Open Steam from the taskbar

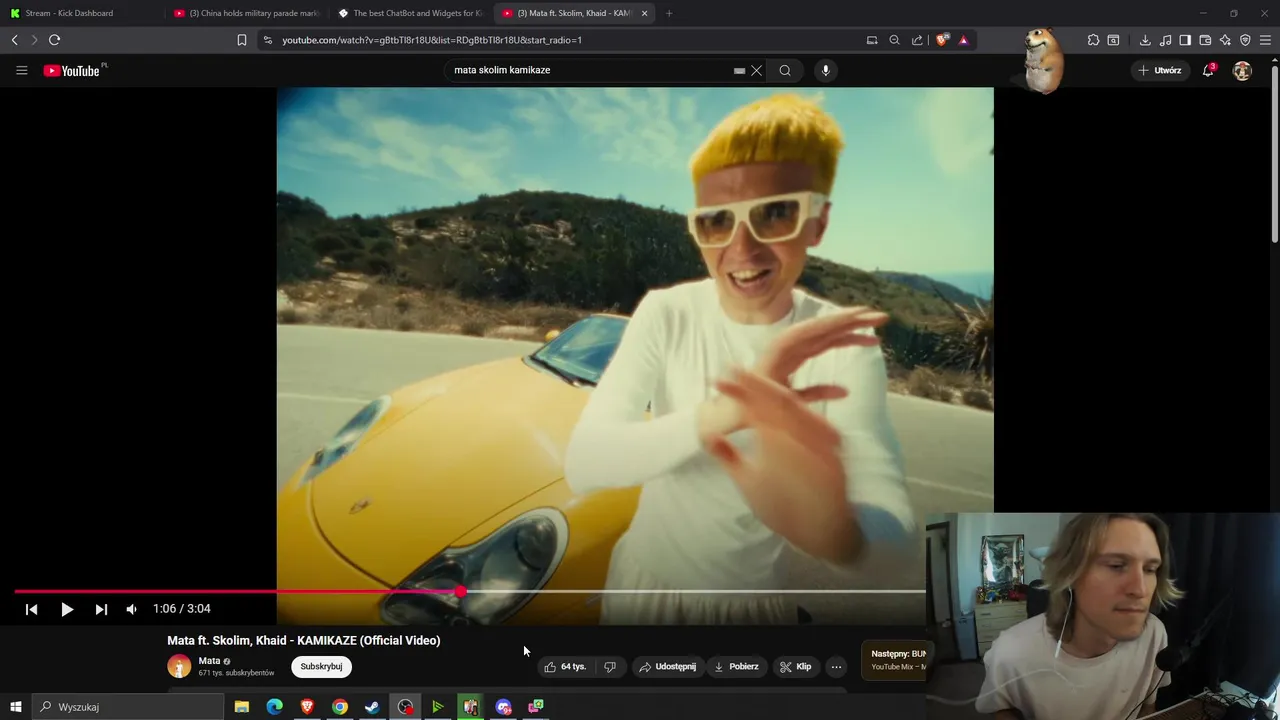tap(372, 707)
